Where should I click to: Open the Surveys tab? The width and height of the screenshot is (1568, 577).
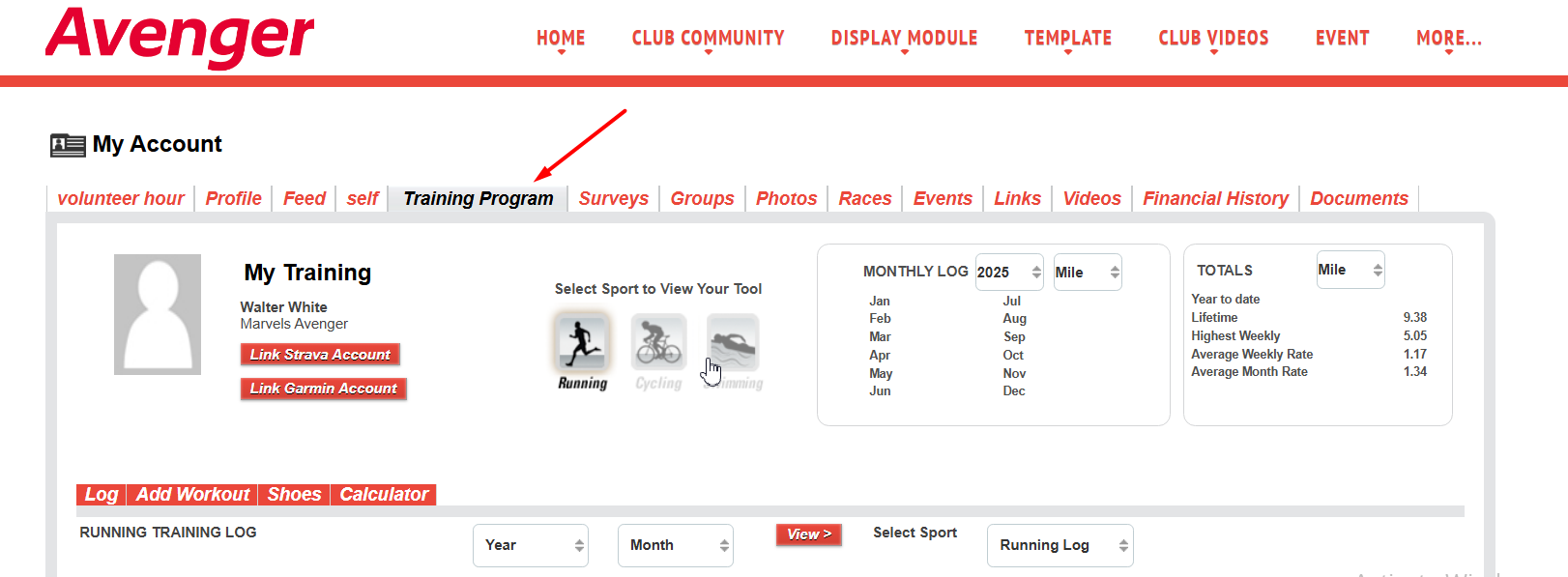613,198
